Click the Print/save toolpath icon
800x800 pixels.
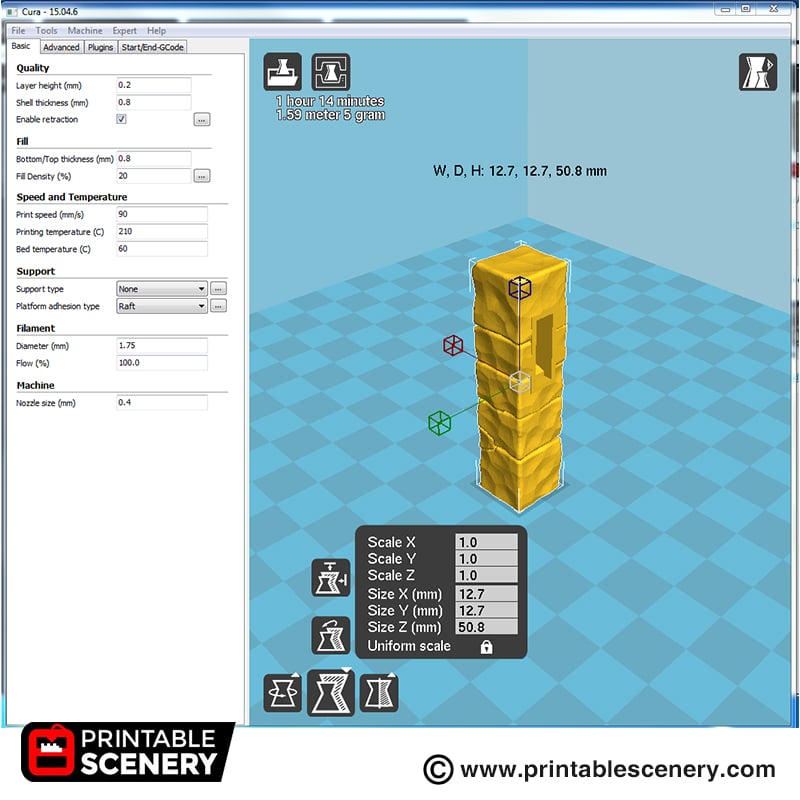coord(331,72)
